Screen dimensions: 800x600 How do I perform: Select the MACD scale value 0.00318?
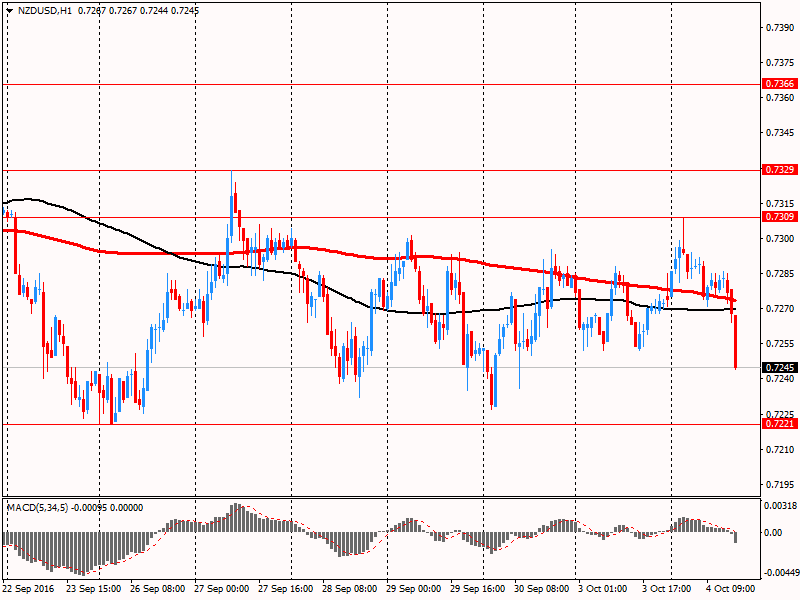point(780,507)
